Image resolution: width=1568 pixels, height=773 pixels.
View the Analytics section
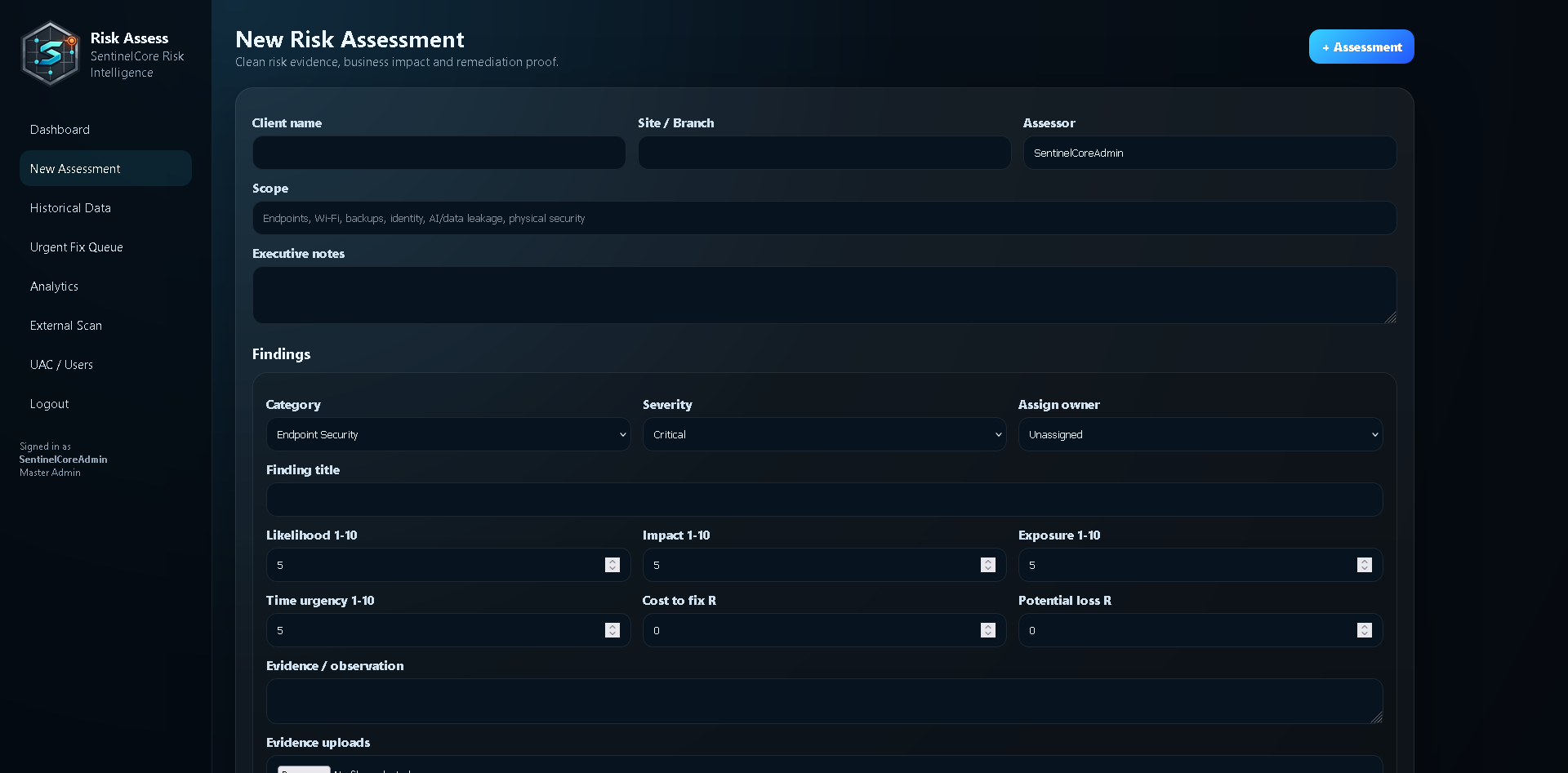(x=105, y=287)
